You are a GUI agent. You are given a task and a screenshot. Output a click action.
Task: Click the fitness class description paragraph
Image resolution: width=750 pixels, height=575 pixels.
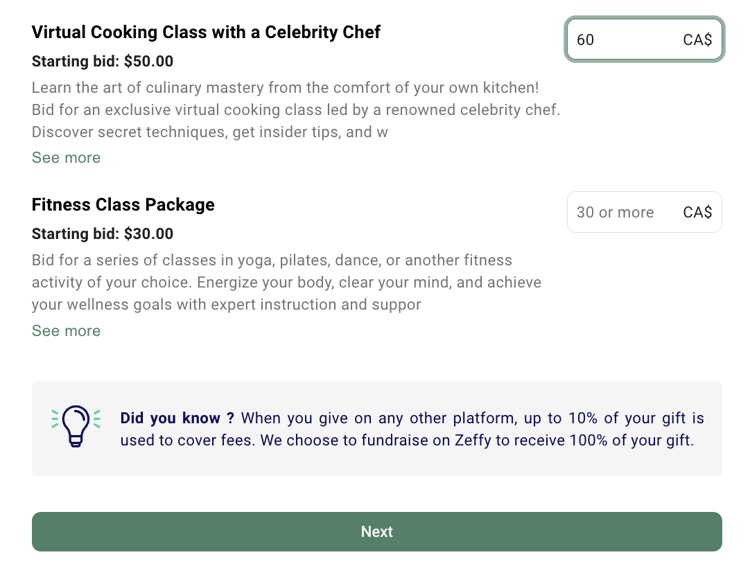coord(286,282)
